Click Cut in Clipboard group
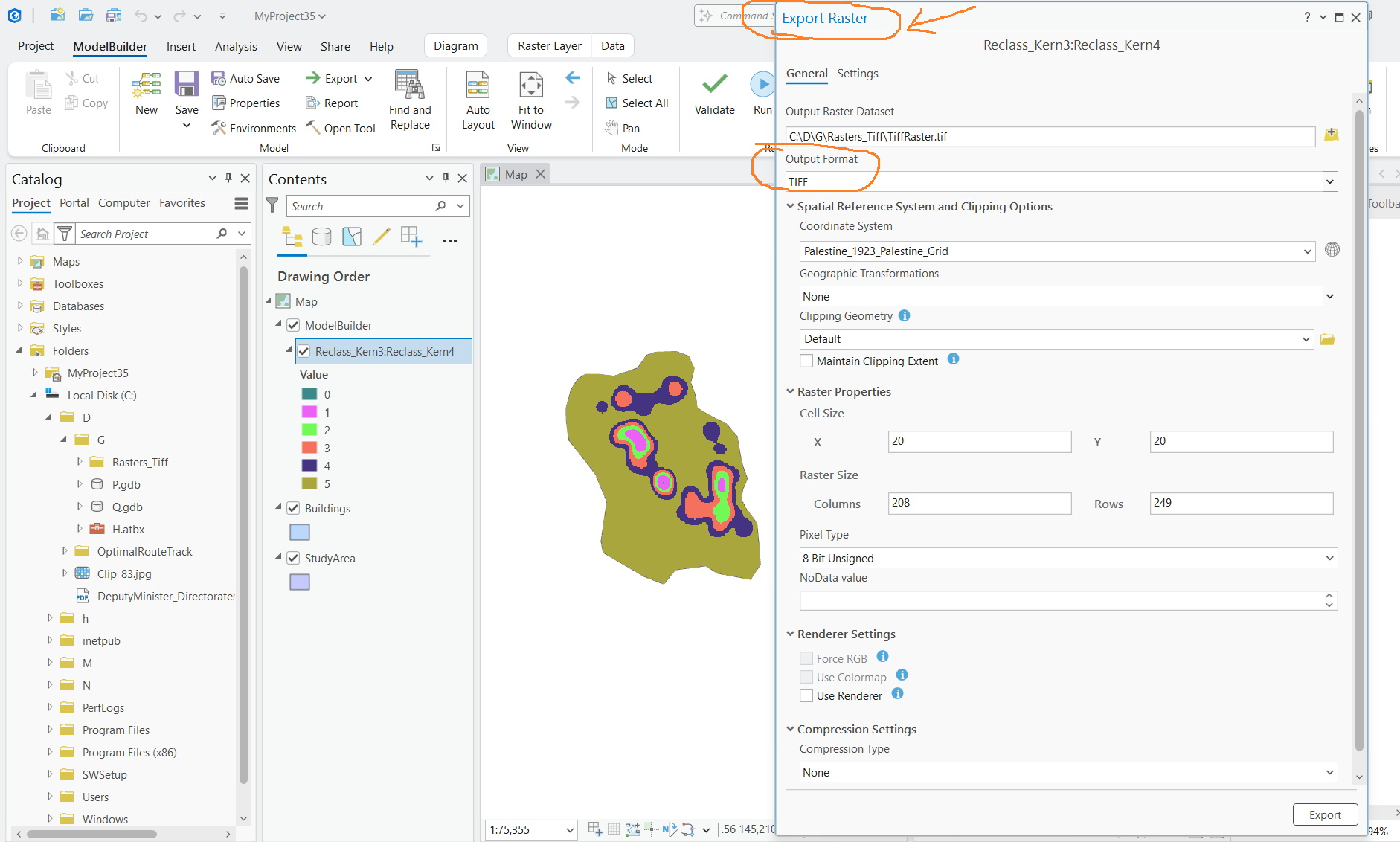 [x=82, y=78]
